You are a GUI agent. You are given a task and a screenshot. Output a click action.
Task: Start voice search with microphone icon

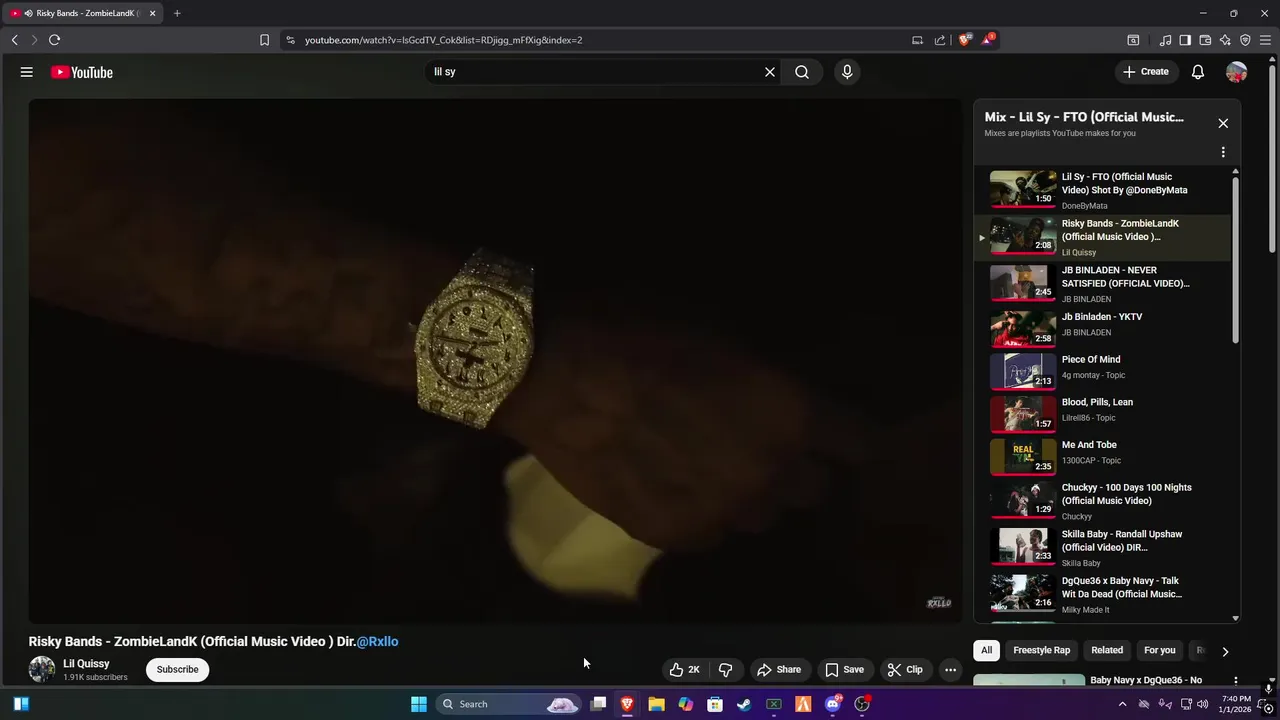[x=847, y=72]
